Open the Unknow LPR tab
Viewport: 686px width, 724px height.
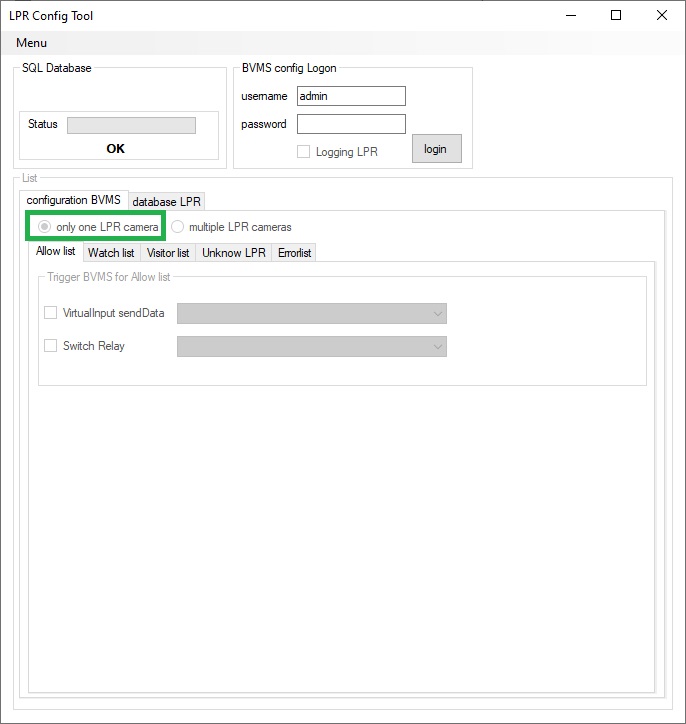[234, 253]
